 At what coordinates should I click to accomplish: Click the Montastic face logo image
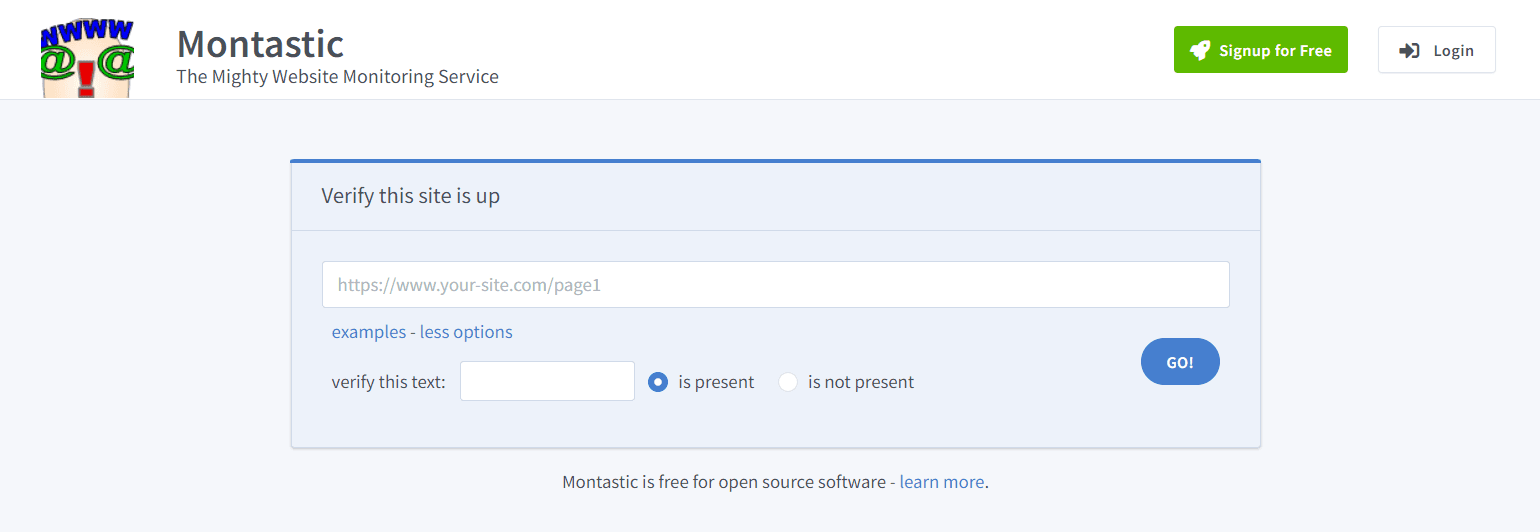tap(88, 58)
